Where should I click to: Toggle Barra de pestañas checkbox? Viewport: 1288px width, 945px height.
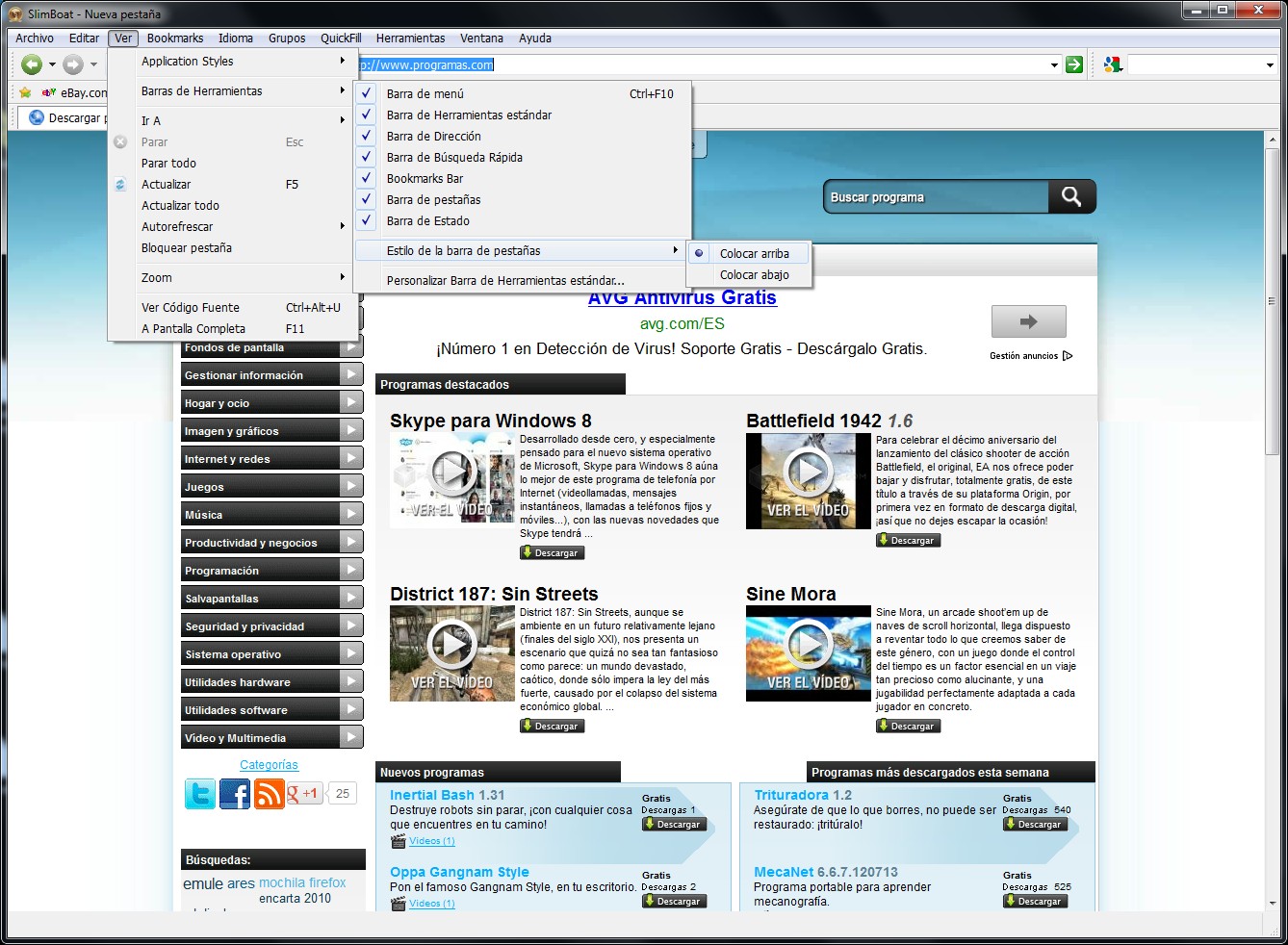point(366,199)
